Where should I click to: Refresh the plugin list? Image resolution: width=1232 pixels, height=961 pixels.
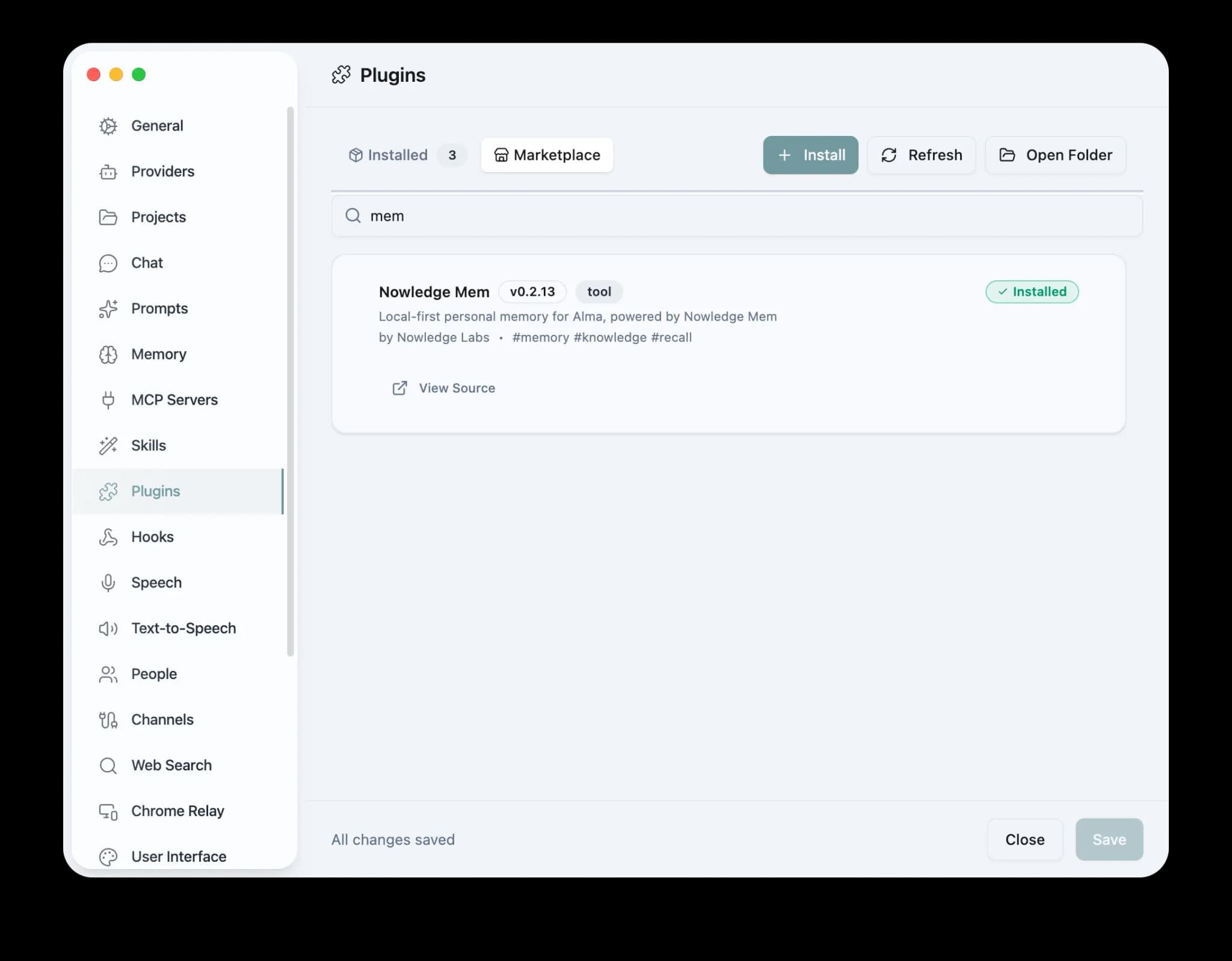tap(922, 155)
